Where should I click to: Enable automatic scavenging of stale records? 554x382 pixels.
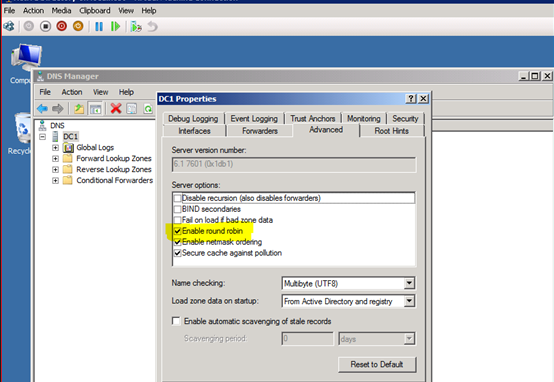tap(176, 321)
